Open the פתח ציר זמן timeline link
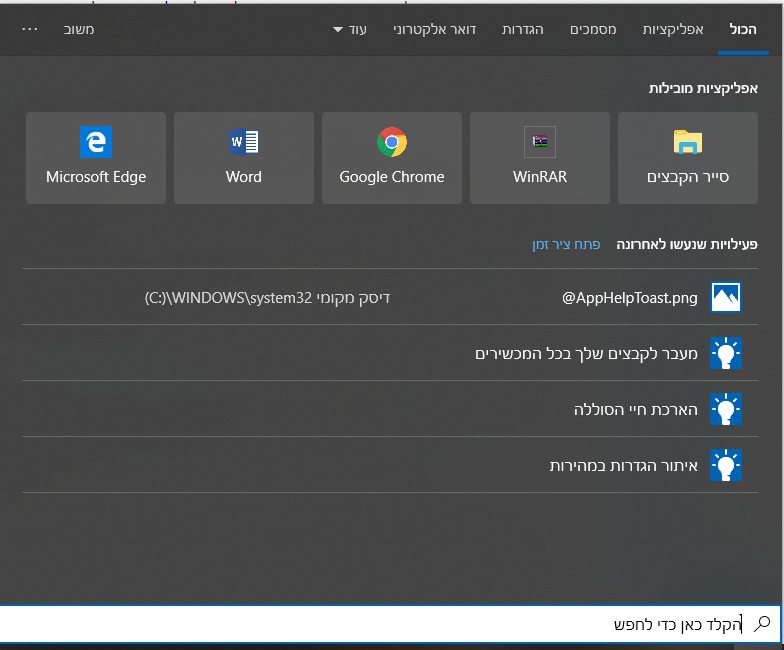This screenshot has width=784, height=650. point(566,244)
